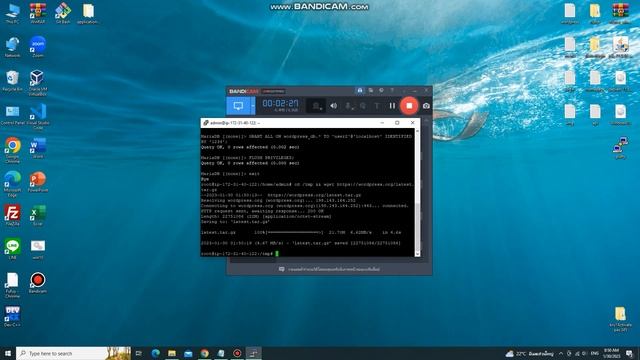This screenshot has width=640, height=360.
Task: Launch PowerPoint from desktop
Action: tap(38, 182)
